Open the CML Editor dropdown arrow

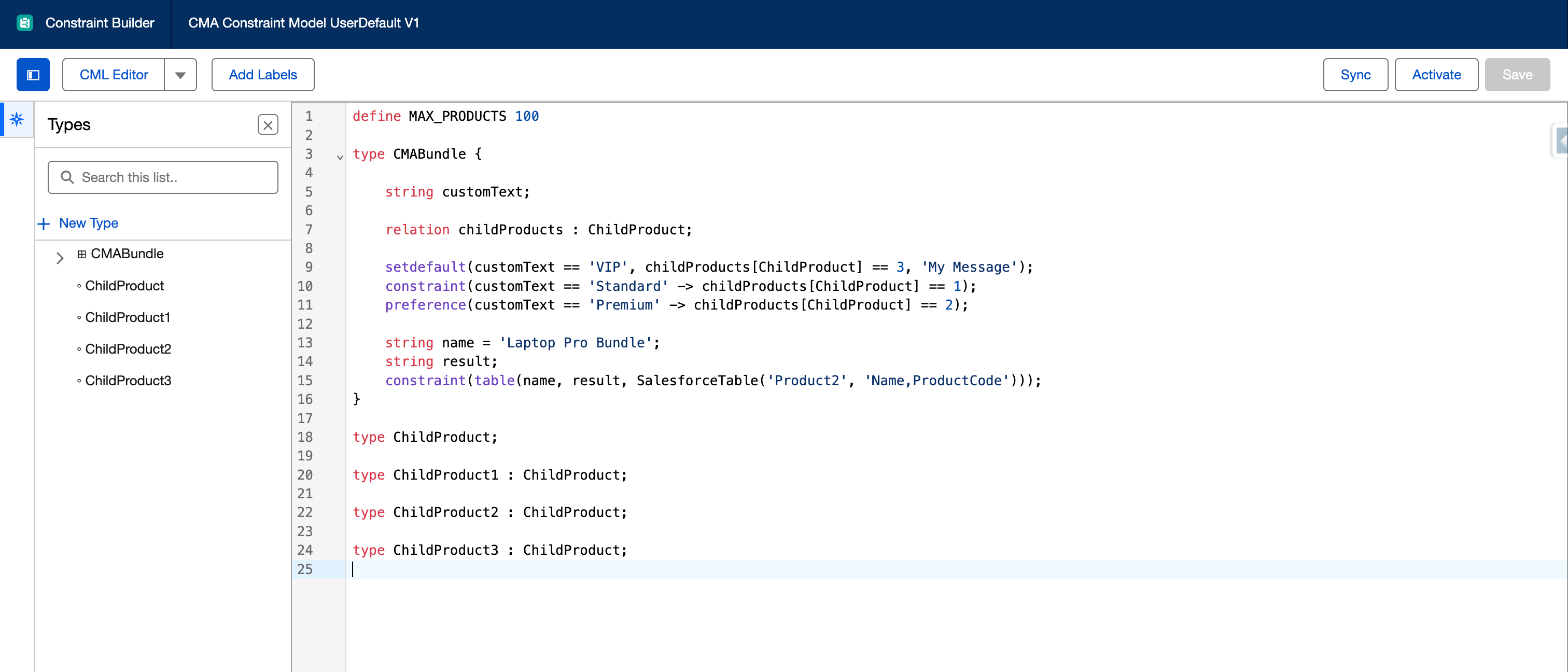180,75
